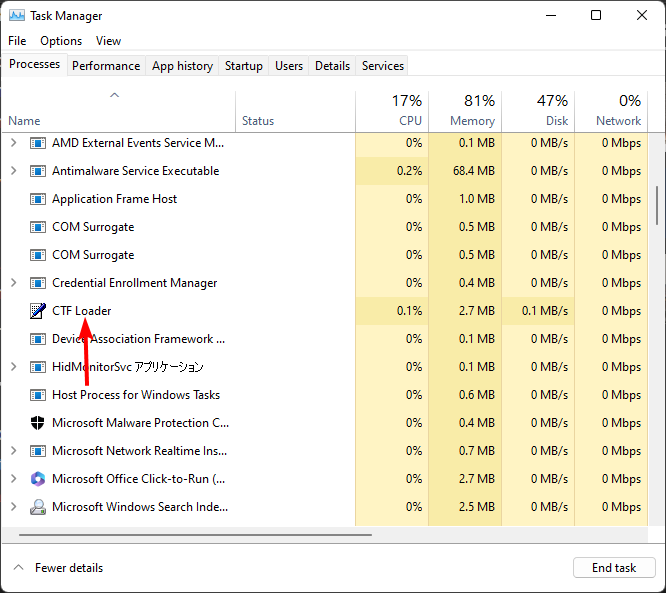Minimize the Task Manager window
The width and height of the screenshot is (666, 593).
coord(551,16)
